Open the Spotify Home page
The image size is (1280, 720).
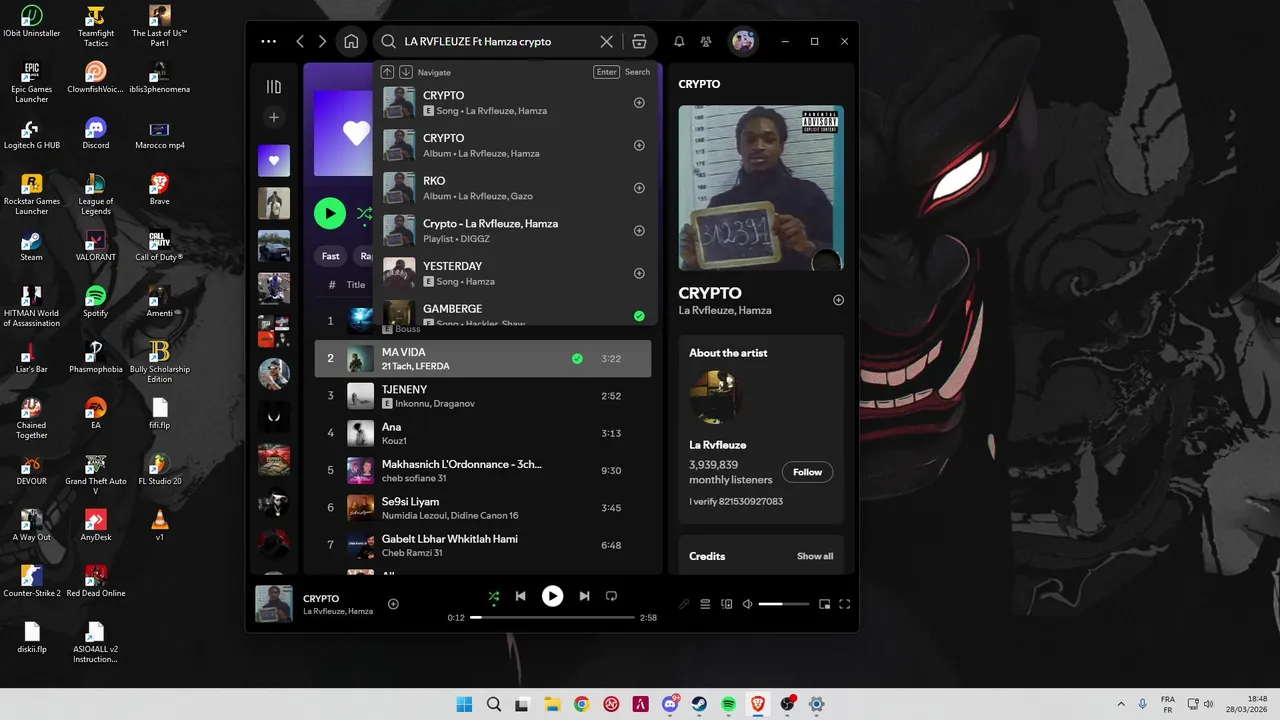tap(351, 42)
